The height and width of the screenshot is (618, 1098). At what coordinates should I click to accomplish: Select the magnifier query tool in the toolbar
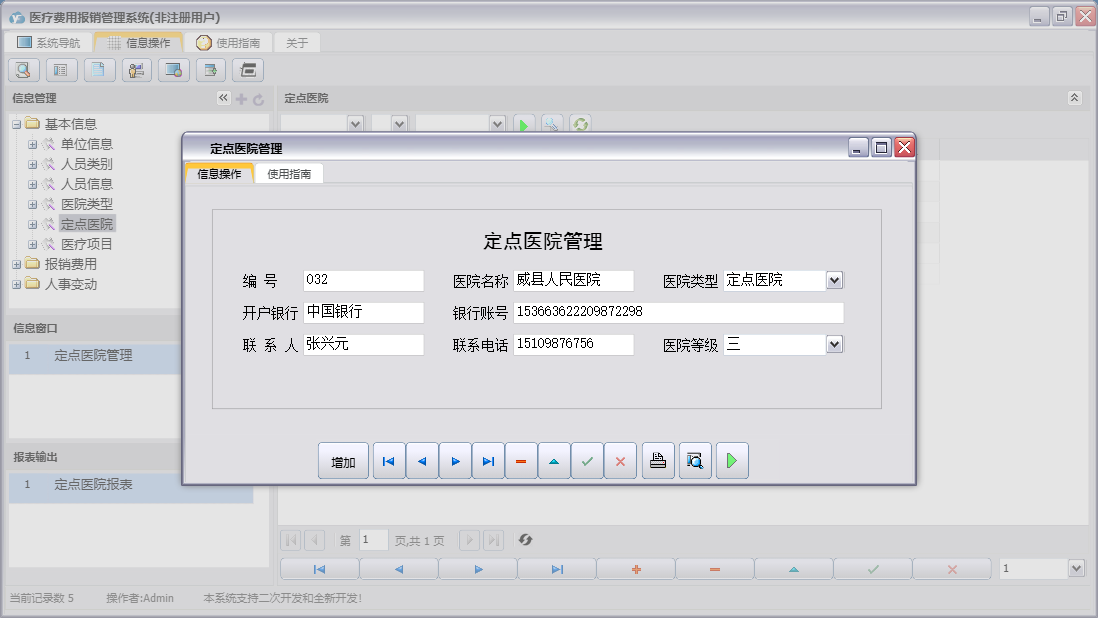click(22, 70)
